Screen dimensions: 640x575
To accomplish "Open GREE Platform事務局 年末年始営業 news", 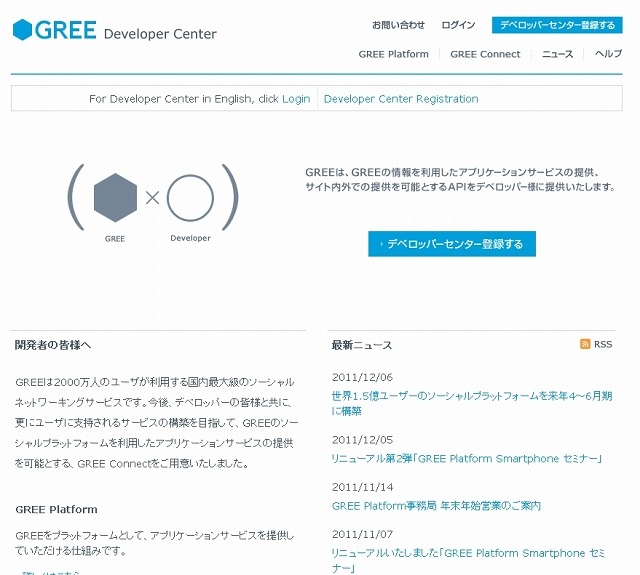I will [x=436, y=506].
